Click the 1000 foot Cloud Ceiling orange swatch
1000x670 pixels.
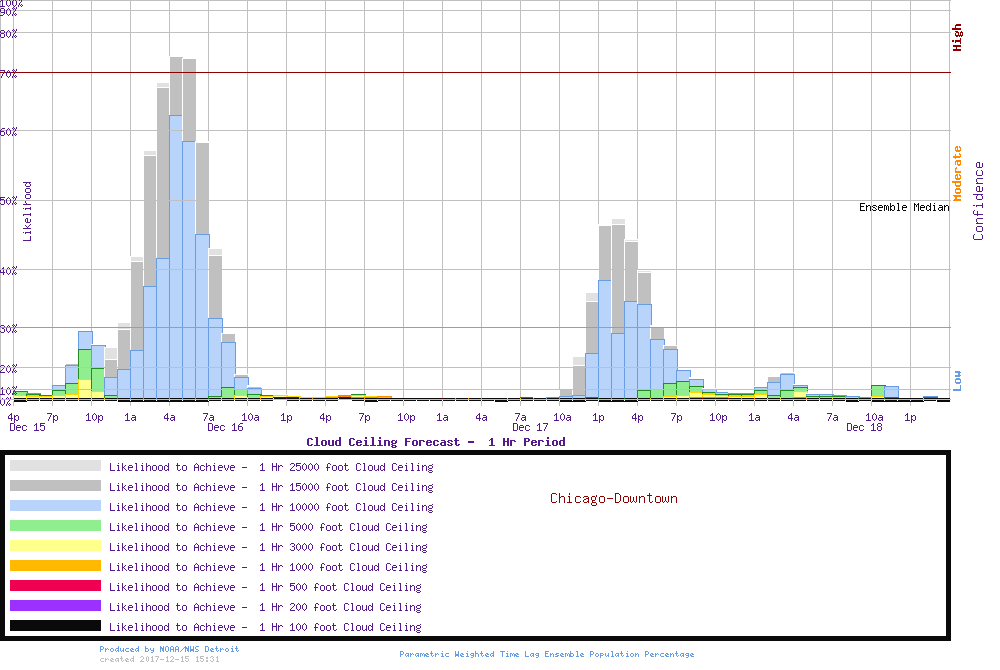55,566
